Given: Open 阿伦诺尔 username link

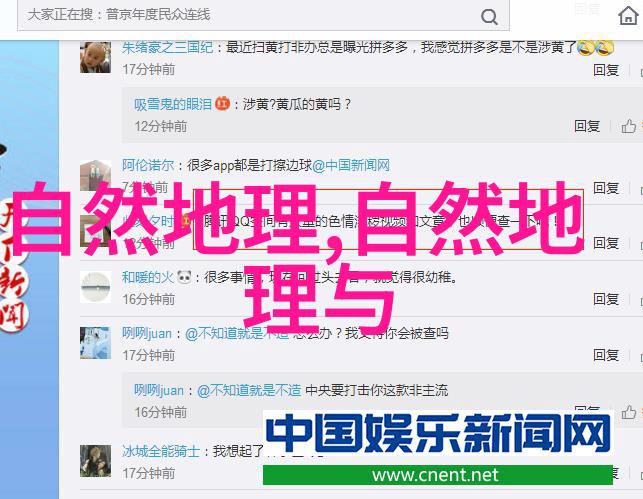Looking at the screenshot, I should click(148, 165).
